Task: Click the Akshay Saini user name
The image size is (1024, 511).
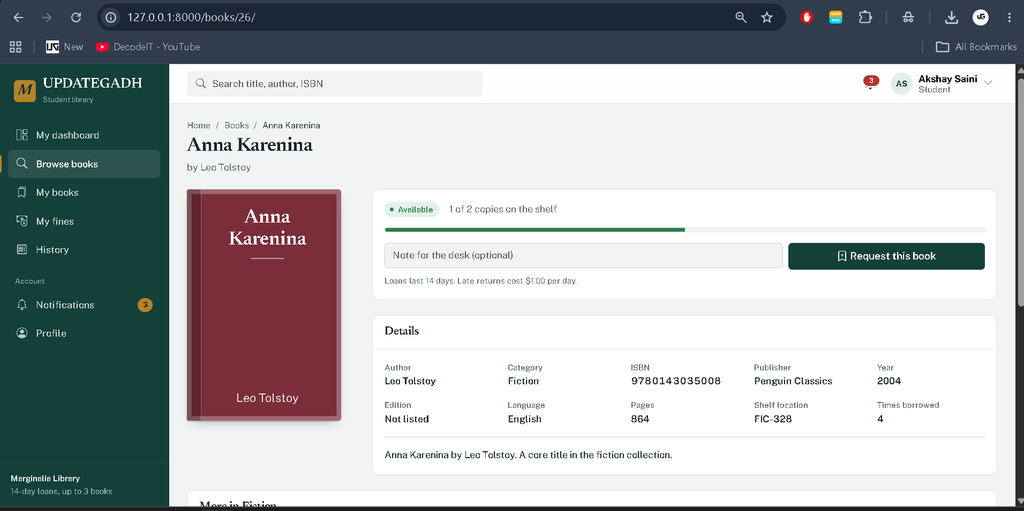Action: (x=948, y=78)
